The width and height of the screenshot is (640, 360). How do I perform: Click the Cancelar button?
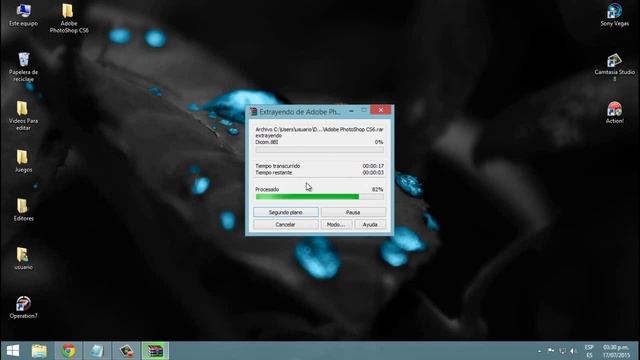tap(286, 224)
